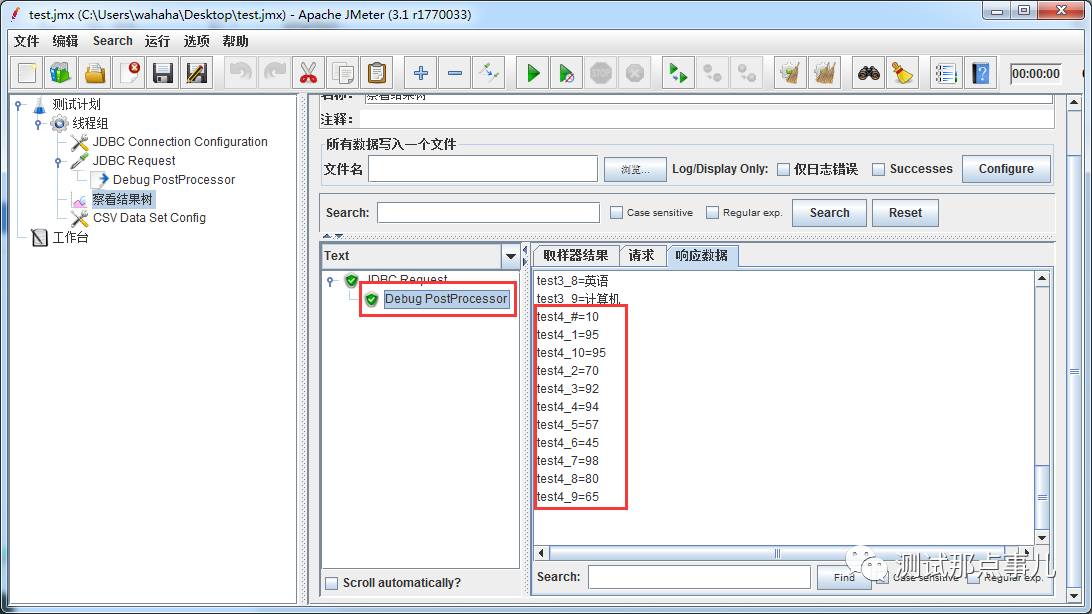Click the upper Search button
Viewport: 1092px width, 614px height.
click(829, 213)
